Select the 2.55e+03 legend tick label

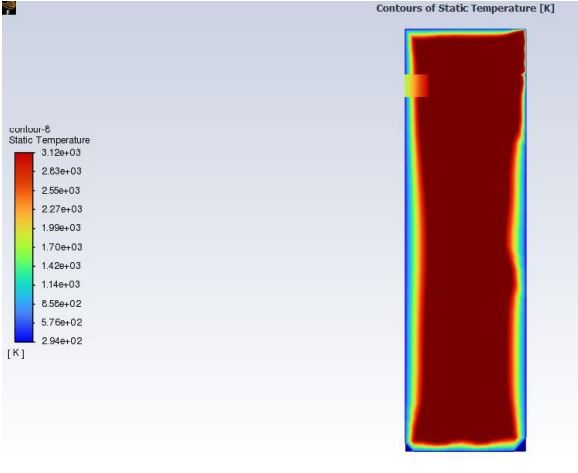60,191
